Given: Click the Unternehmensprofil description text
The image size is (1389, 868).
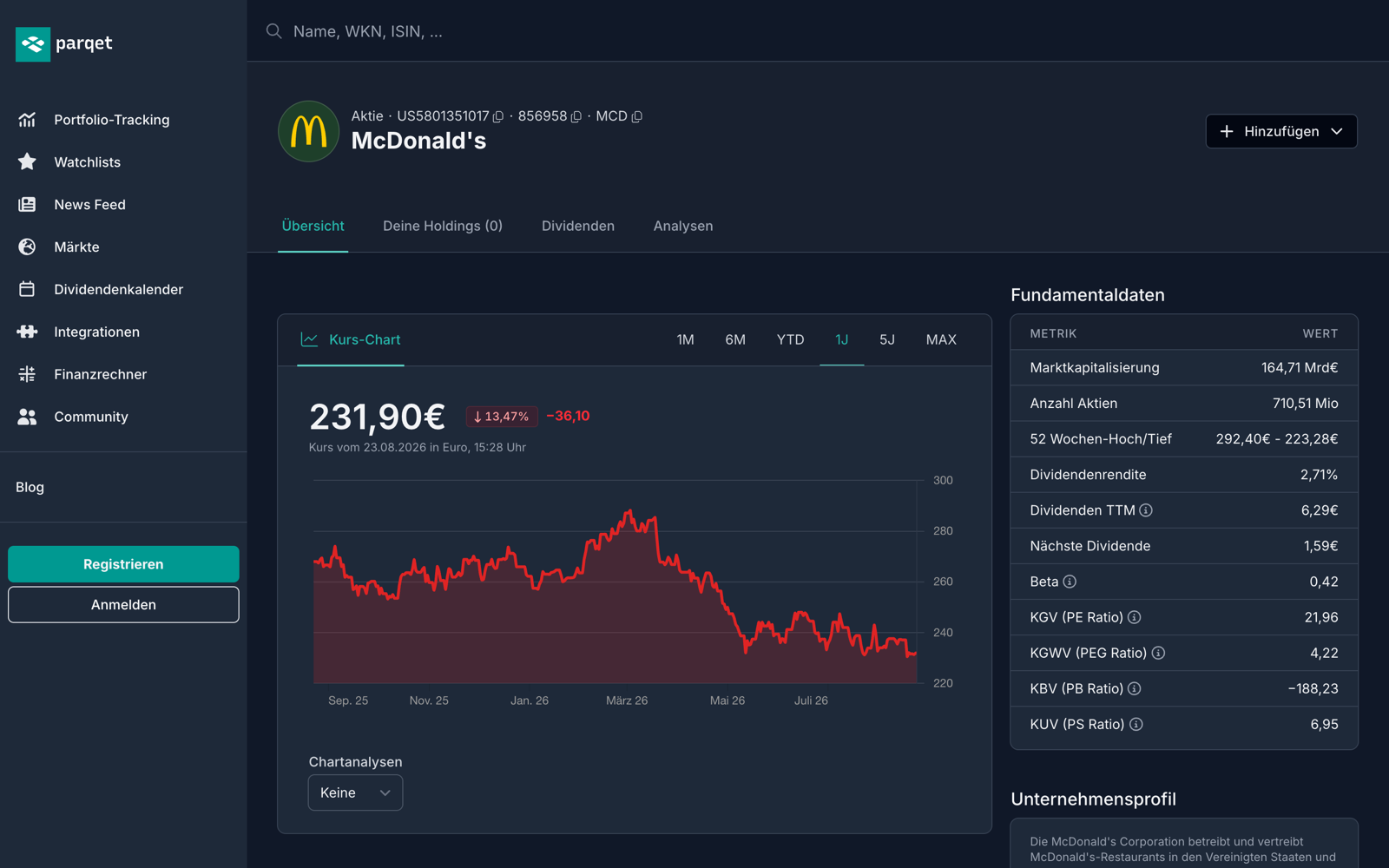Looking at the screenshot, I should (x=1182, y=849).
